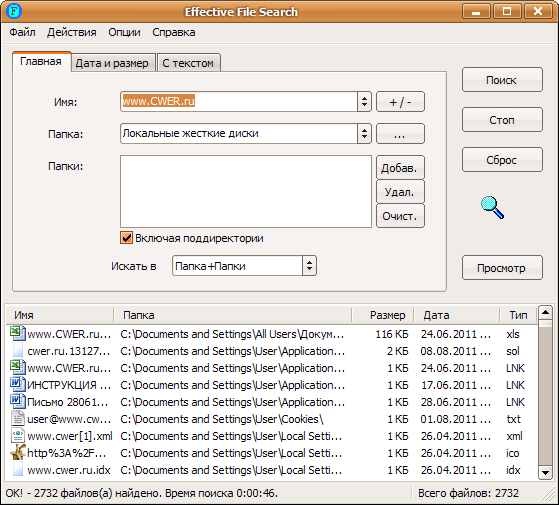Click blank icon of www.cwer.ru.idx row
559x505 pixels.
pyautogui.click(x=17, y=469)
